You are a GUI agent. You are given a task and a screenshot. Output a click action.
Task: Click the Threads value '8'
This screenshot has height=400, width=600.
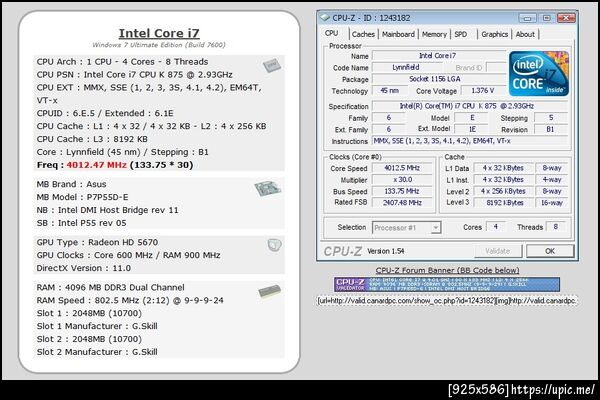pos(556,227)
